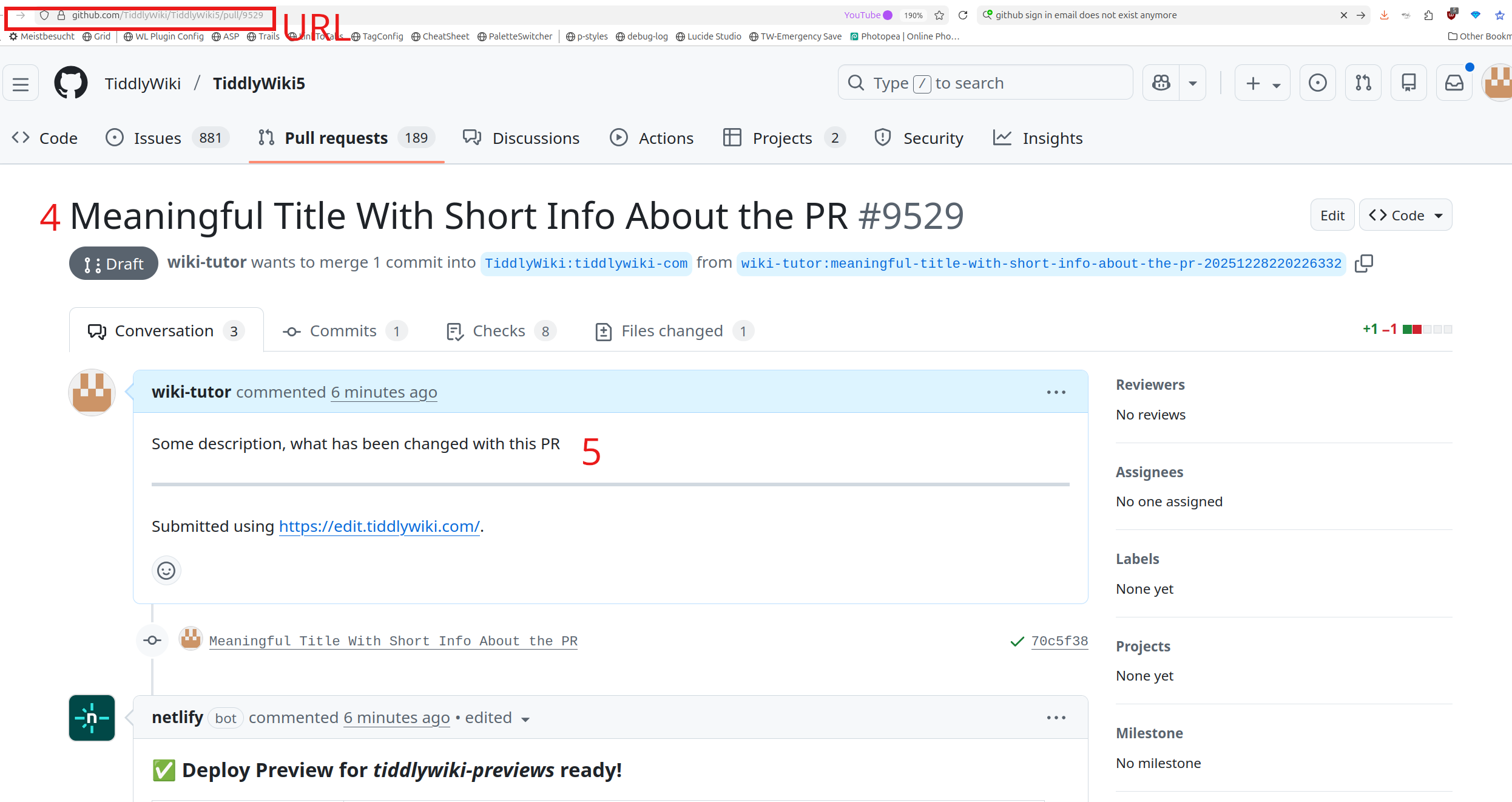
Task: Bookmark this page with the star icon
Action: [939, 15]
